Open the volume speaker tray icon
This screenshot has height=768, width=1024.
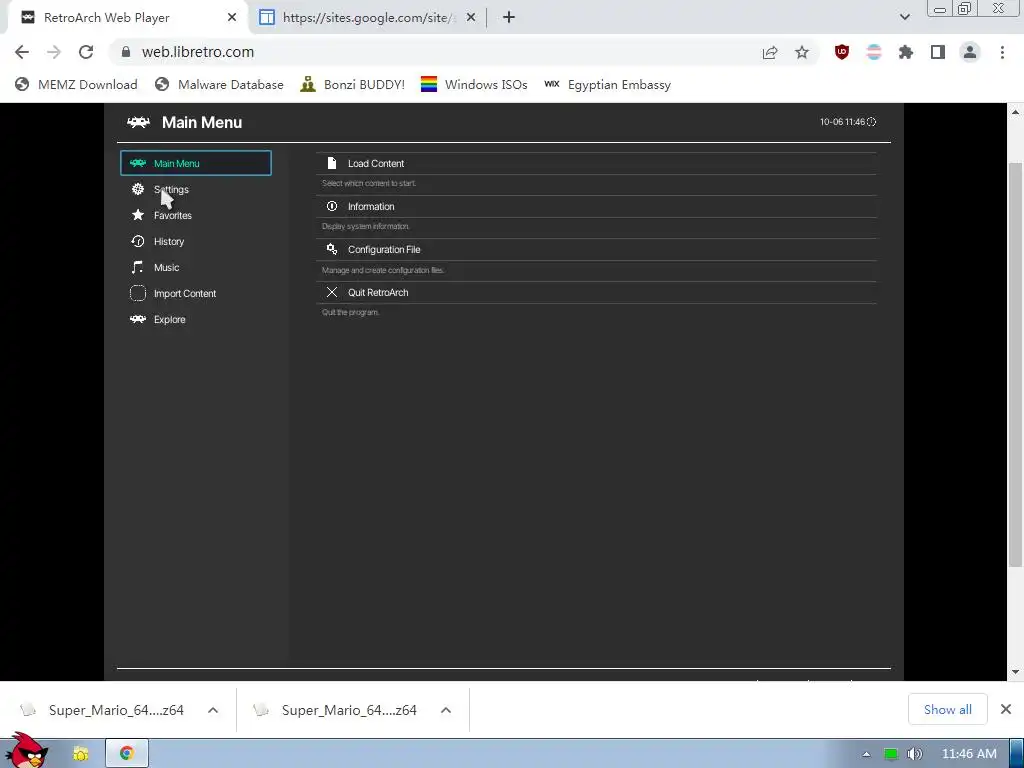(x=914, y=754)
